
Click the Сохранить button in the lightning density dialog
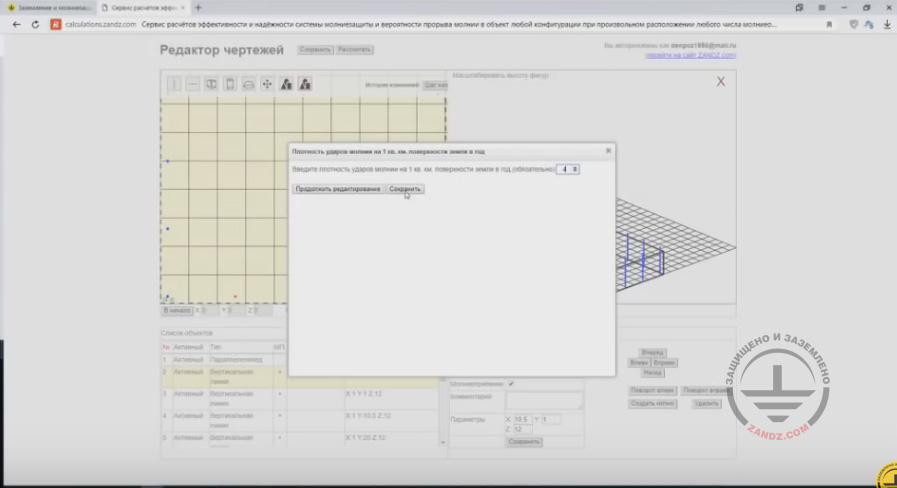[404, 189]
